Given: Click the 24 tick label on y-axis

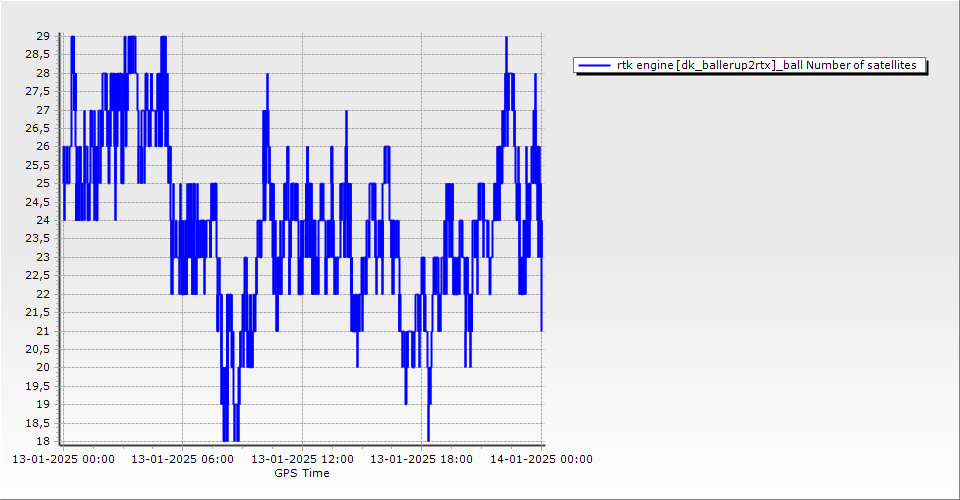Looking at the screenshot, I should coord(43,220).
